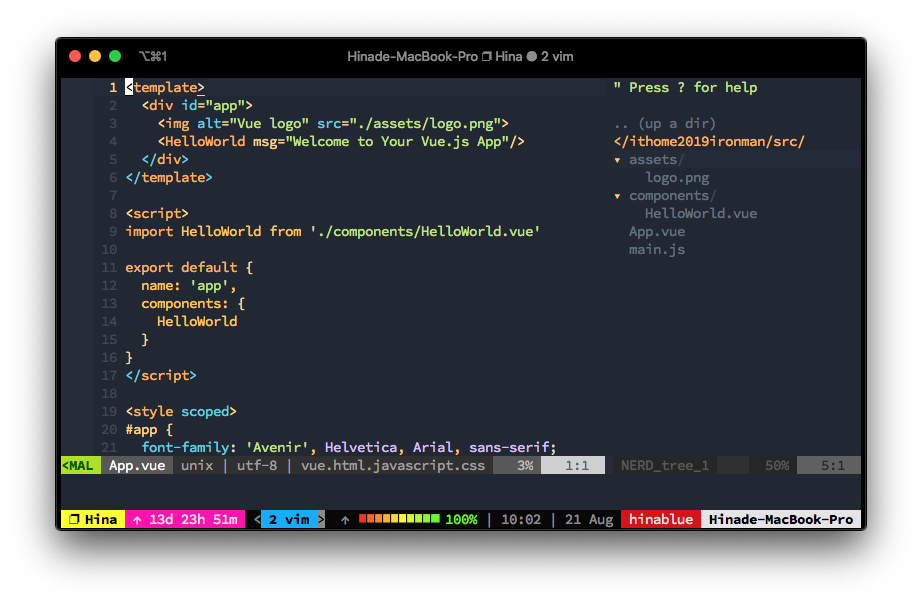
Task: Click the 50% indicator in NERDTree statusline
Action: click(777, 466)
